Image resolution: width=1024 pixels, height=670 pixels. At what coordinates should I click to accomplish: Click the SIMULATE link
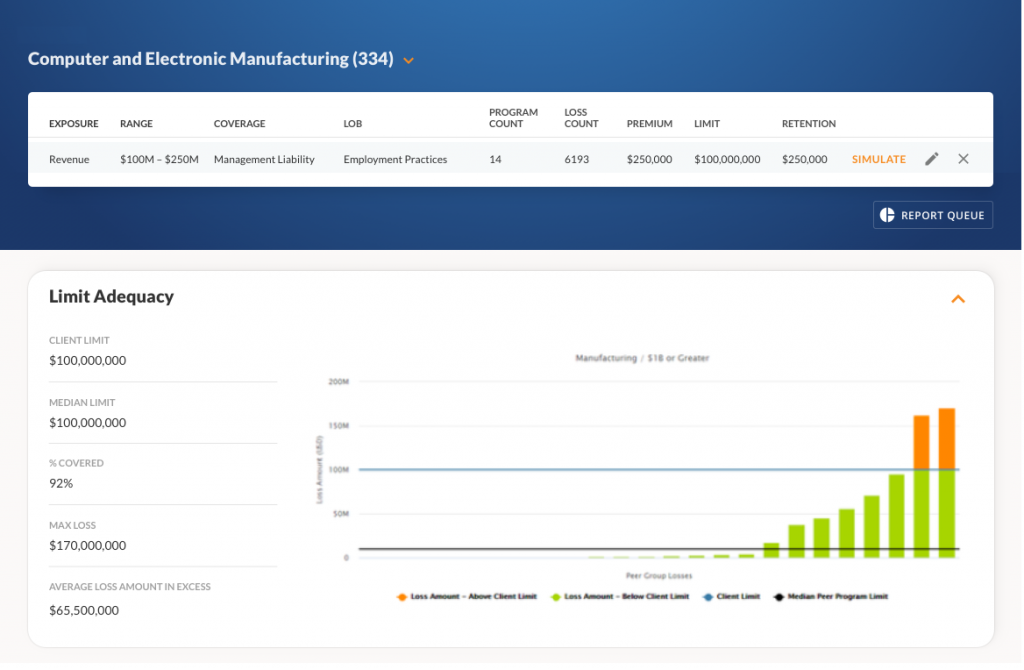(x=878, y=159)
